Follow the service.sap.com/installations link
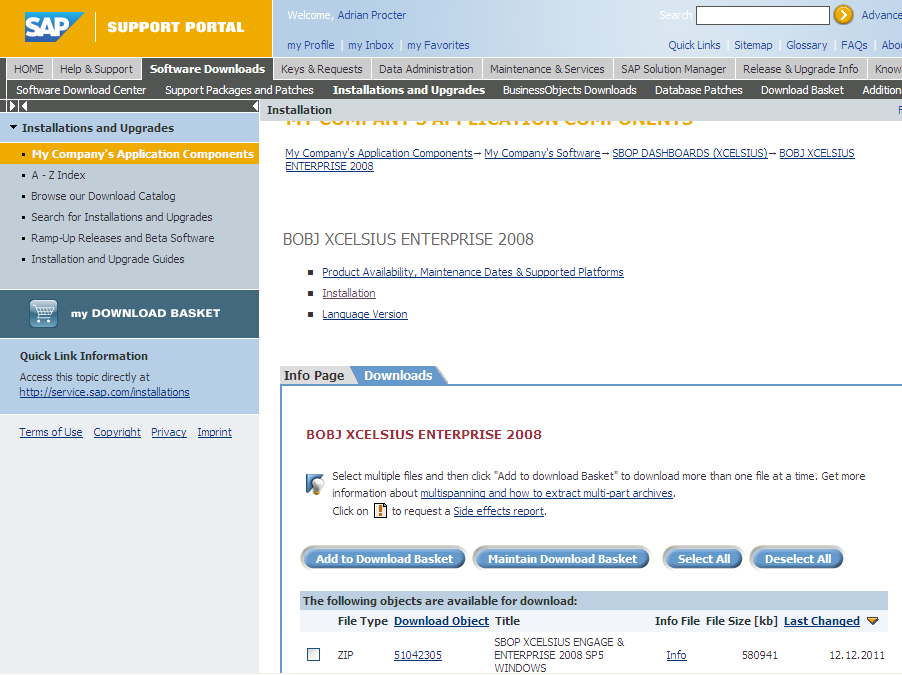This screenshot has width=902, height=675. (105, 392)
